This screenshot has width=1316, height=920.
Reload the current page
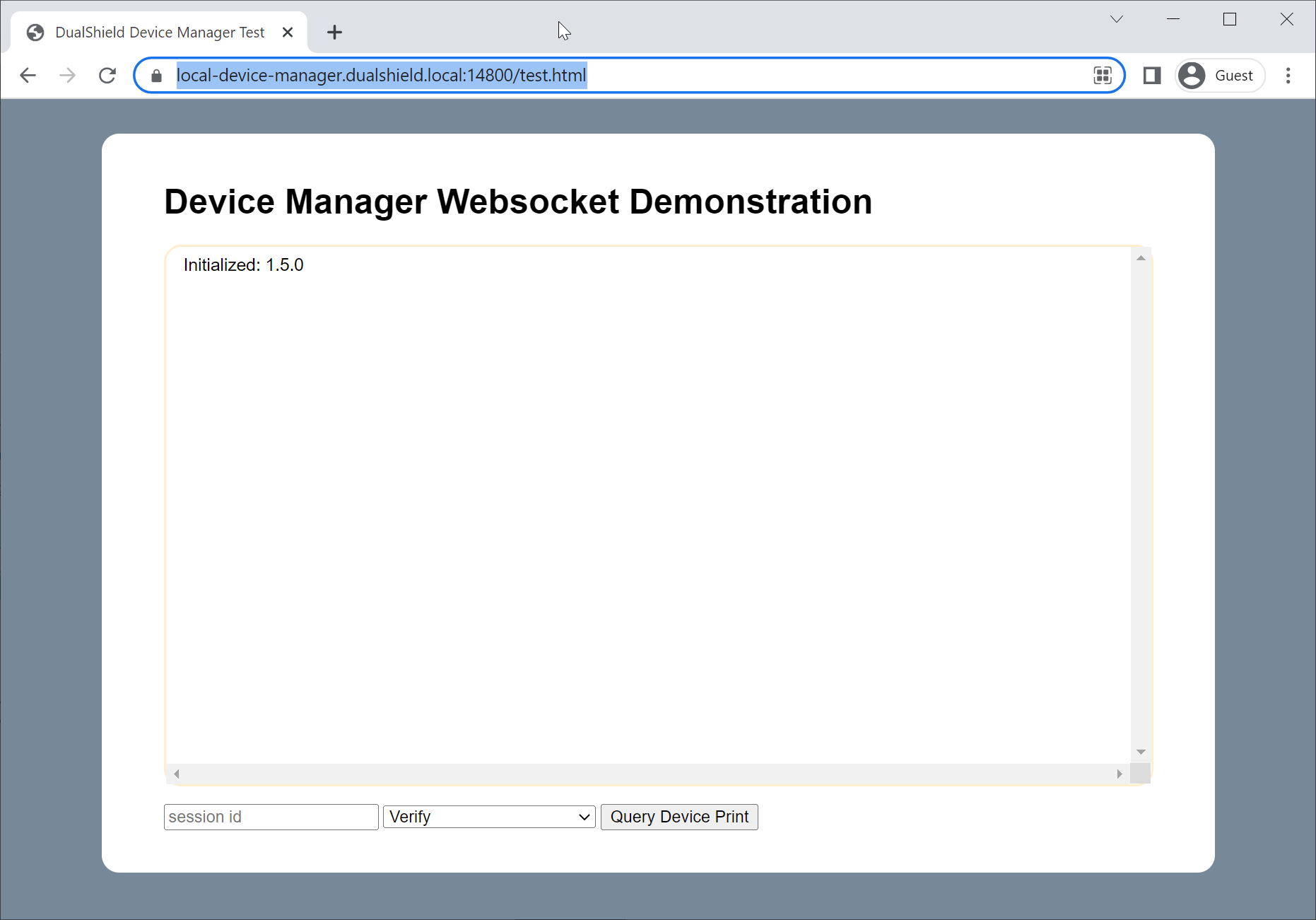[x=107, y=76]
